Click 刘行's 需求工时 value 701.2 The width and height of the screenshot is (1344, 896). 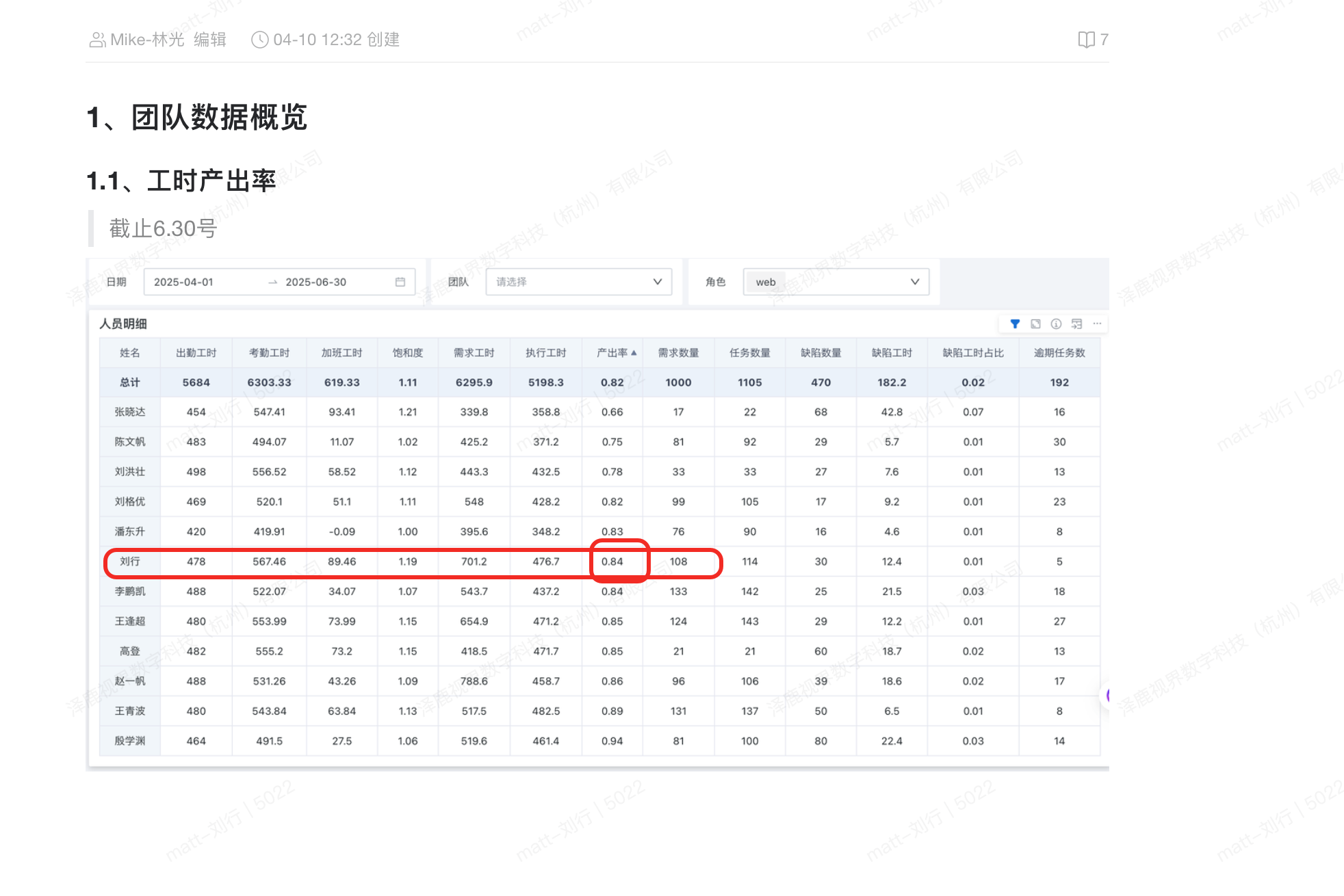tap(474, 562)
